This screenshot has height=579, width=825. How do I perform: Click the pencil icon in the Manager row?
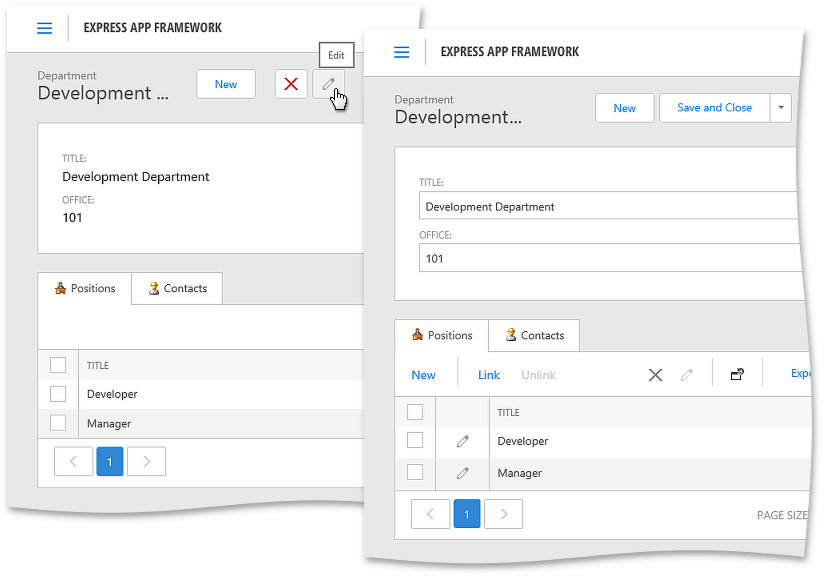[462, 473]
